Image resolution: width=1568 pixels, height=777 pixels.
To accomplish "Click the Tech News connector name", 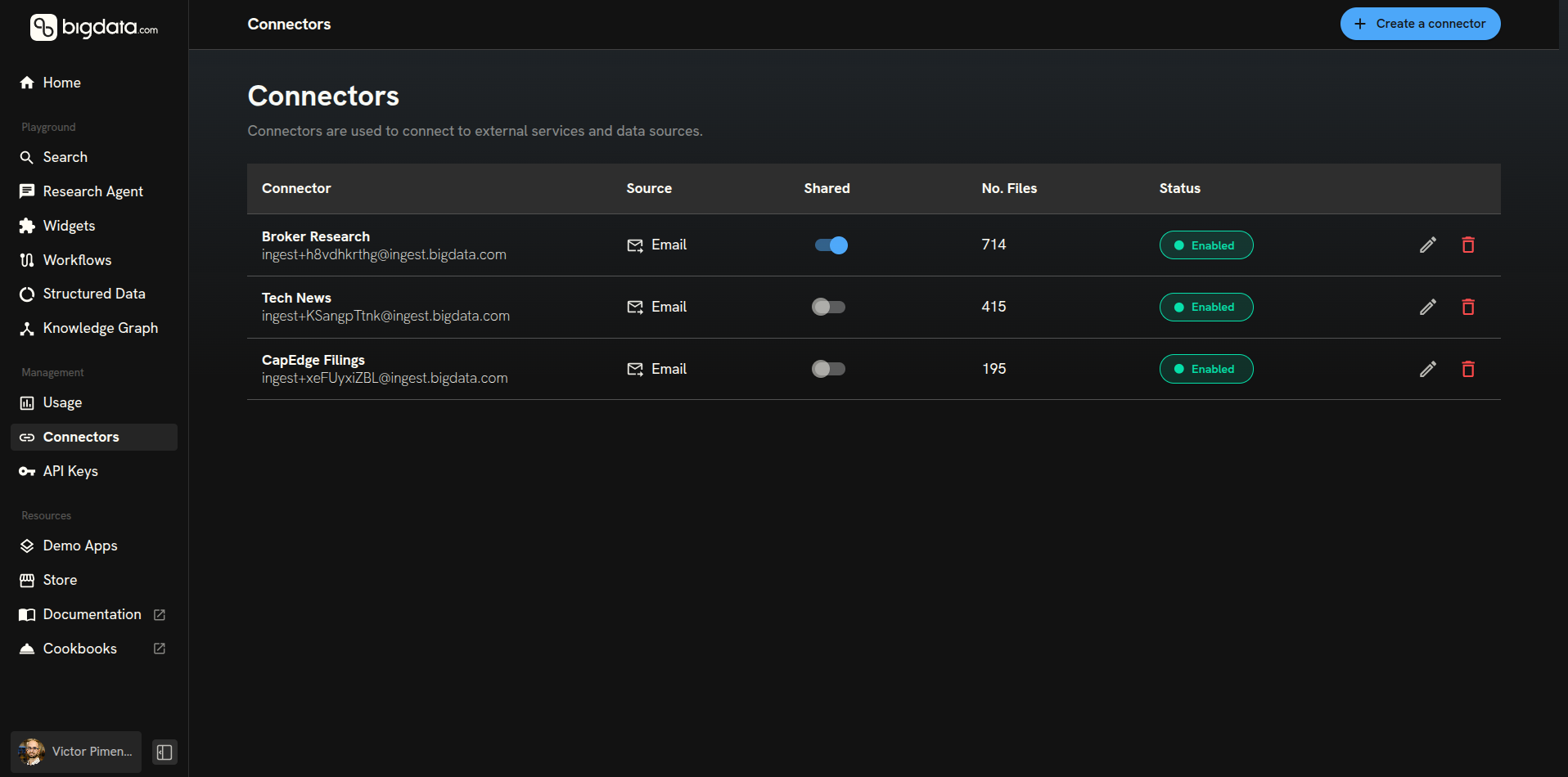I will pos(296,298).
